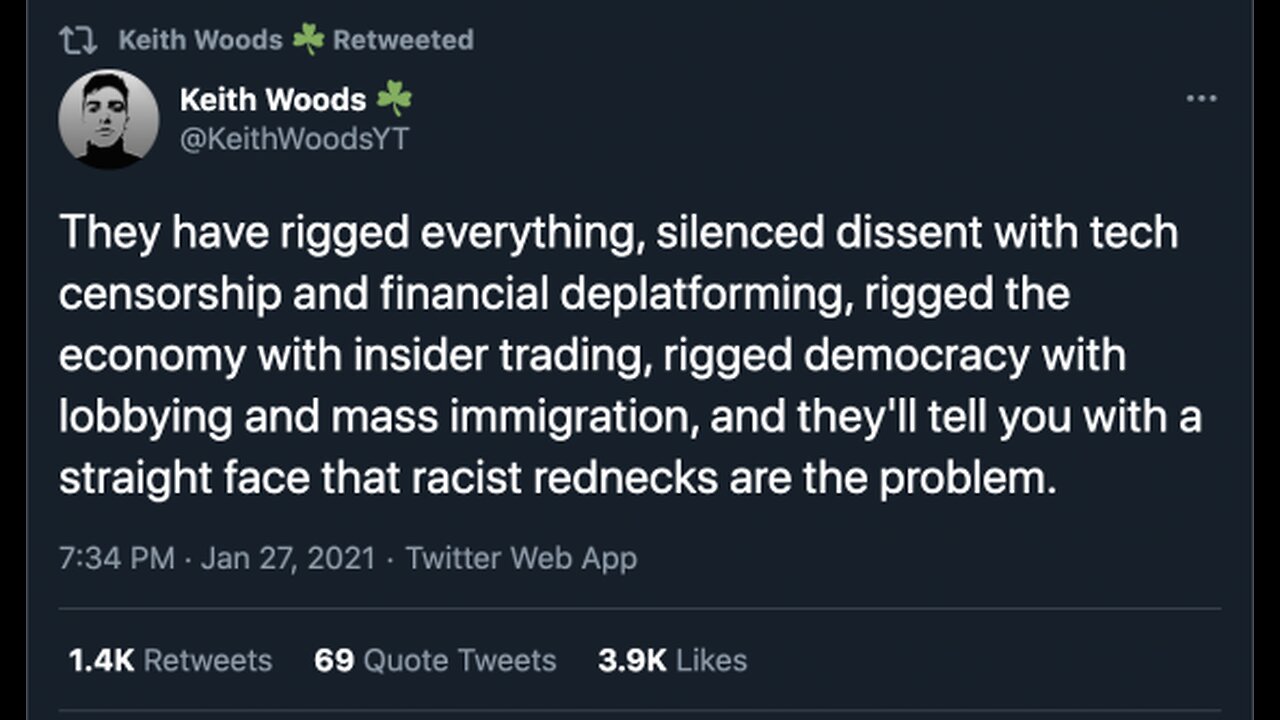The height and width of the screenshot is (720, 1280).
Task: Click the tweet line beginning "censorship and financial"
Action: (564, 294)
